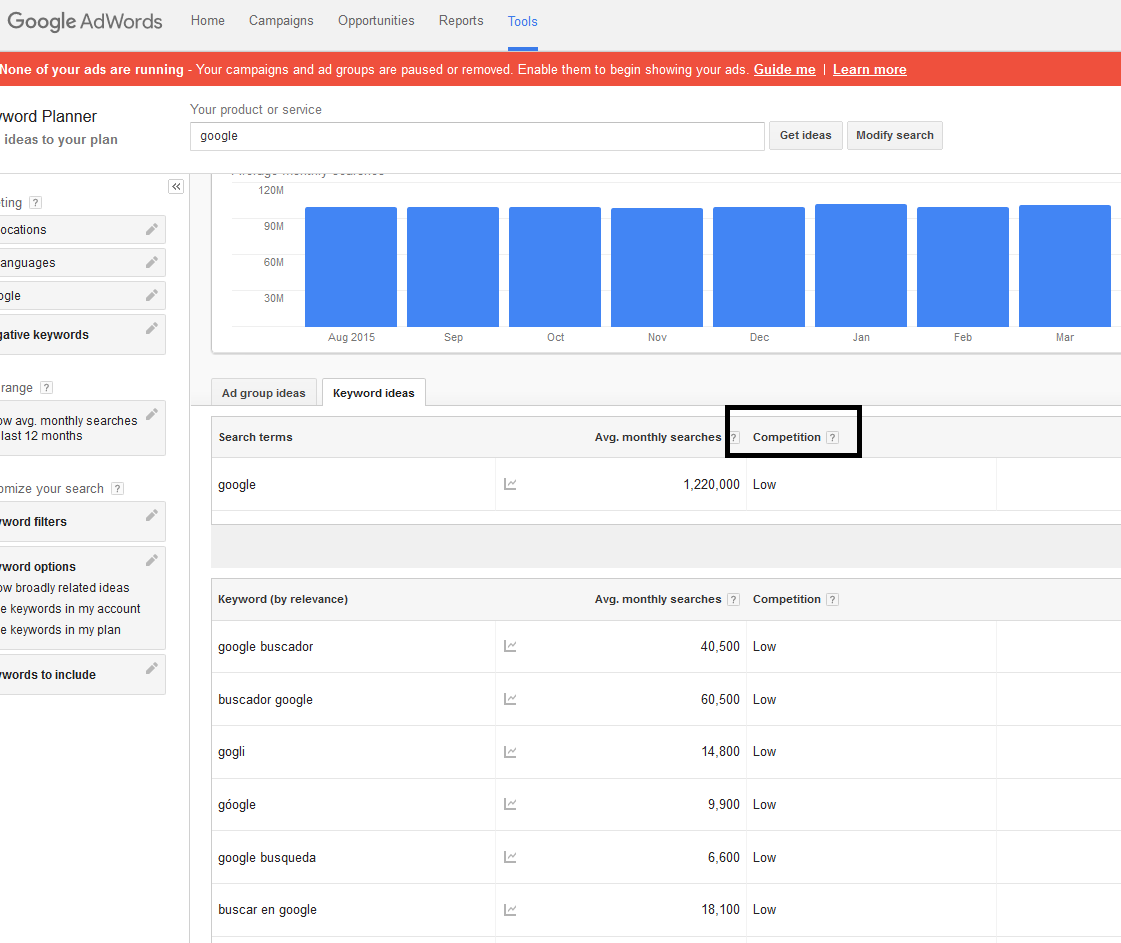Click the pencil icon in the keywords to include box

(152, 668)
